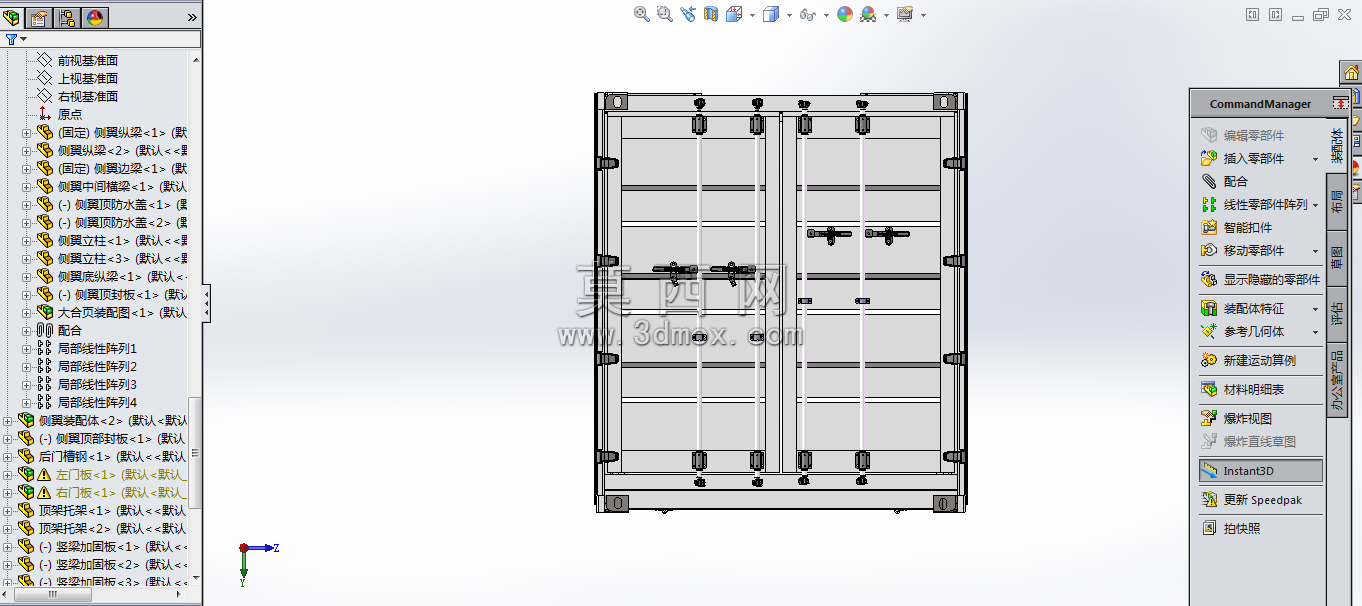Click the 线性零部件阵列 command
The height and width of the screenshot is (606, 1362).
pyautogui.click(x=1254, y=204)
